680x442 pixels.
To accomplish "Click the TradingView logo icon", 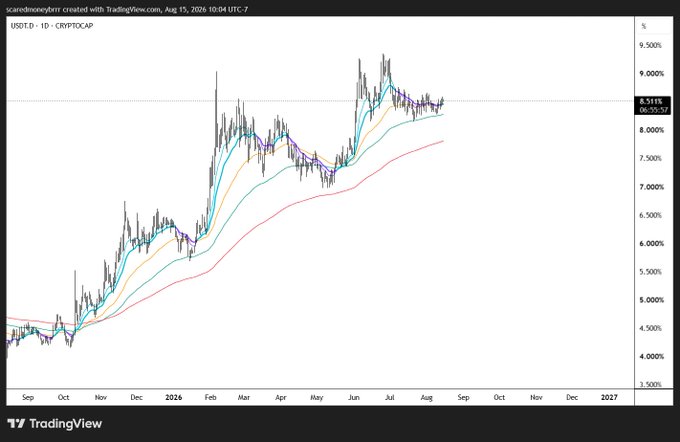I will click(x=16, y=423).
